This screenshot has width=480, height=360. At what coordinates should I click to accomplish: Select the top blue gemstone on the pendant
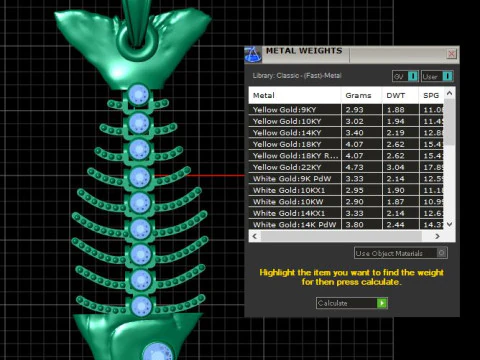(138, 94)
